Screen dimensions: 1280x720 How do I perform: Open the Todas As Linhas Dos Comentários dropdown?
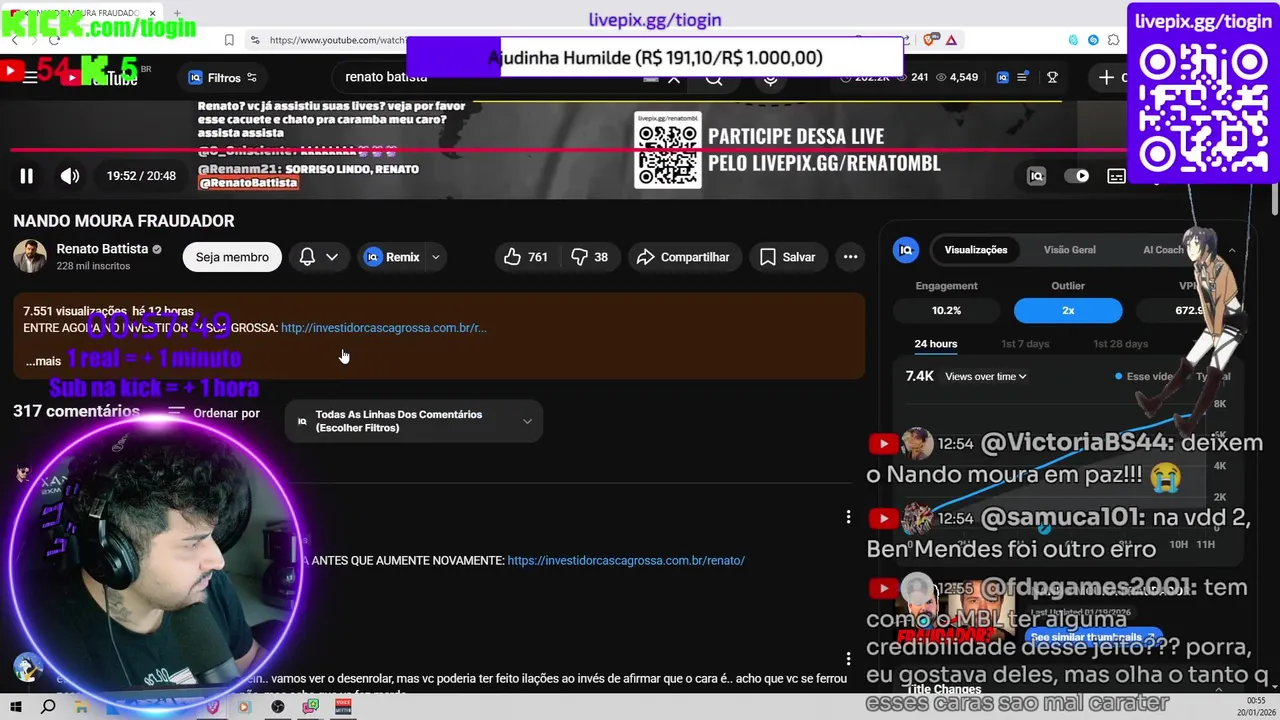414,421
